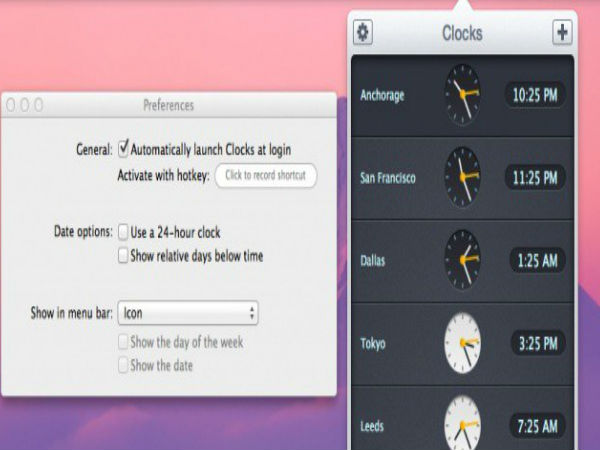Screen dimensions: 600x450
Task: Open the gear settings in Clocks panel
Action: (363, 33)
